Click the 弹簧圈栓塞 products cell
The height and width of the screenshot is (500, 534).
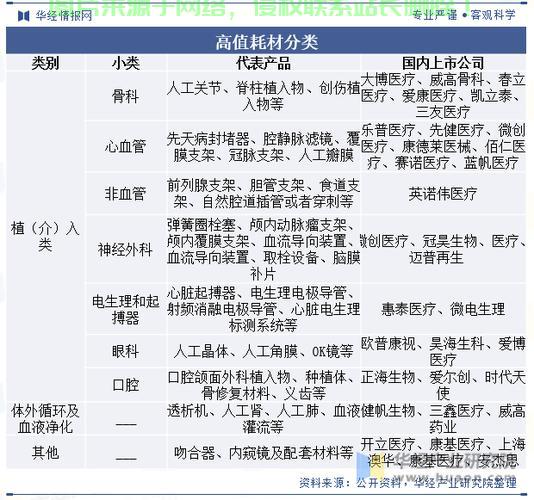pyautogui.click(x=263, y=249)
